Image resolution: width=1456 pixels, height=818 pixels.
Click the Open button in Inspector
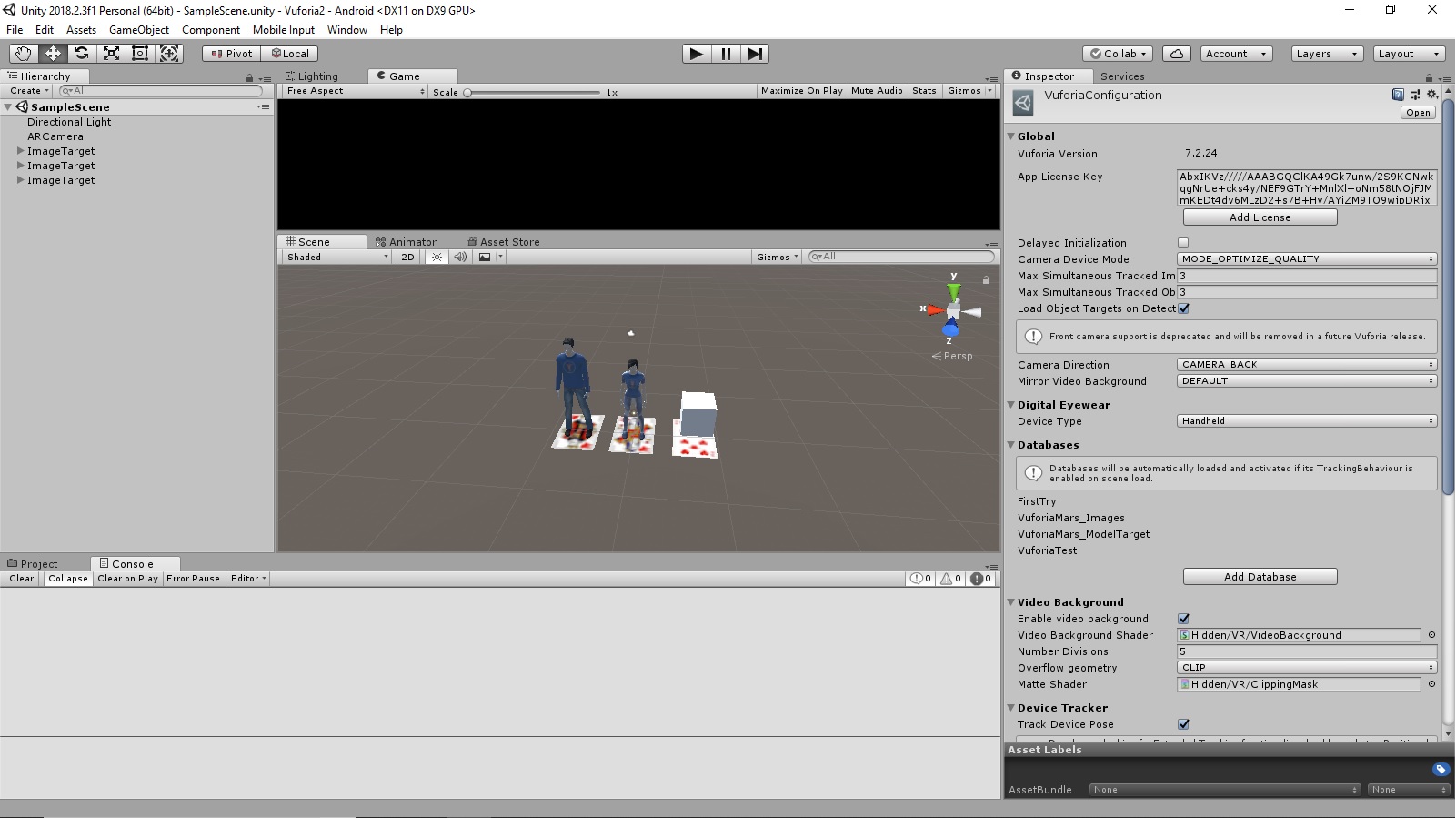[1418, 113]
